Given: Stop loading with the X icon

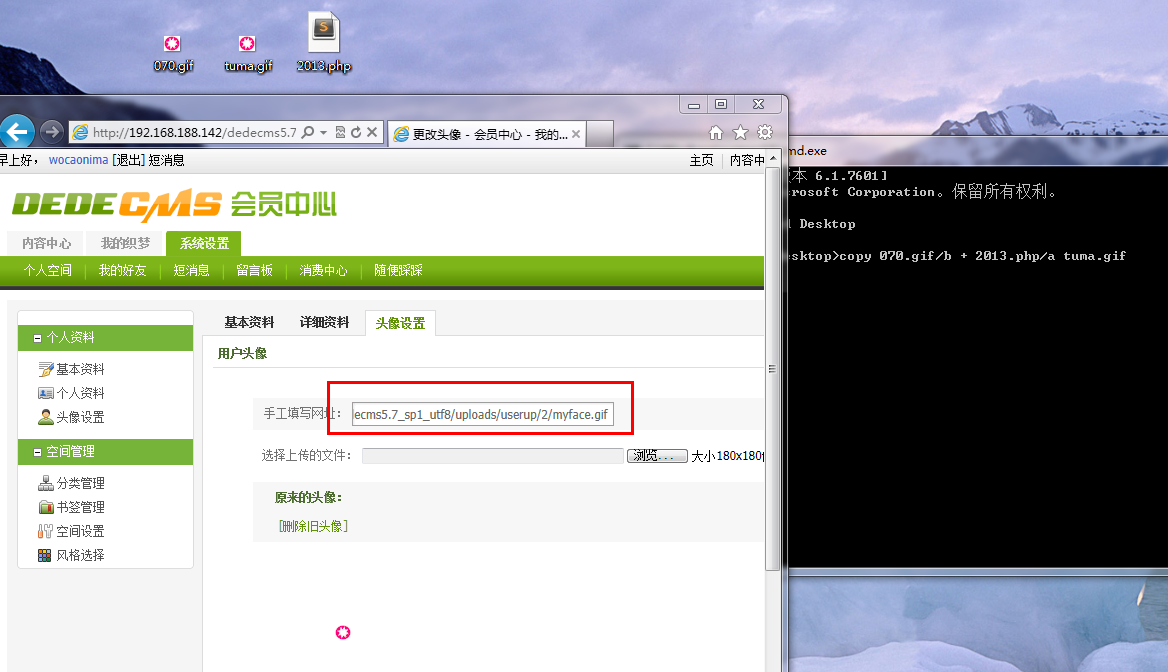Looking at the screenshot, I should pos(372,133).
